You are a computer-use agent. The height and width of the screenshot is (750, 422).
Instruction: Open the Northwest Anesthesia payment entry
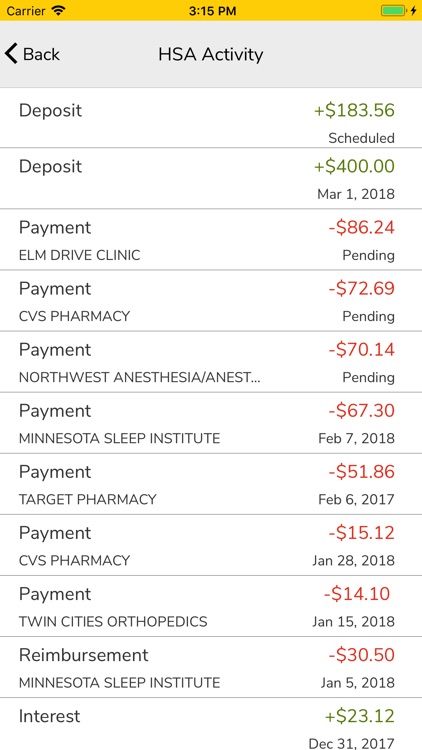pos(211,362)
